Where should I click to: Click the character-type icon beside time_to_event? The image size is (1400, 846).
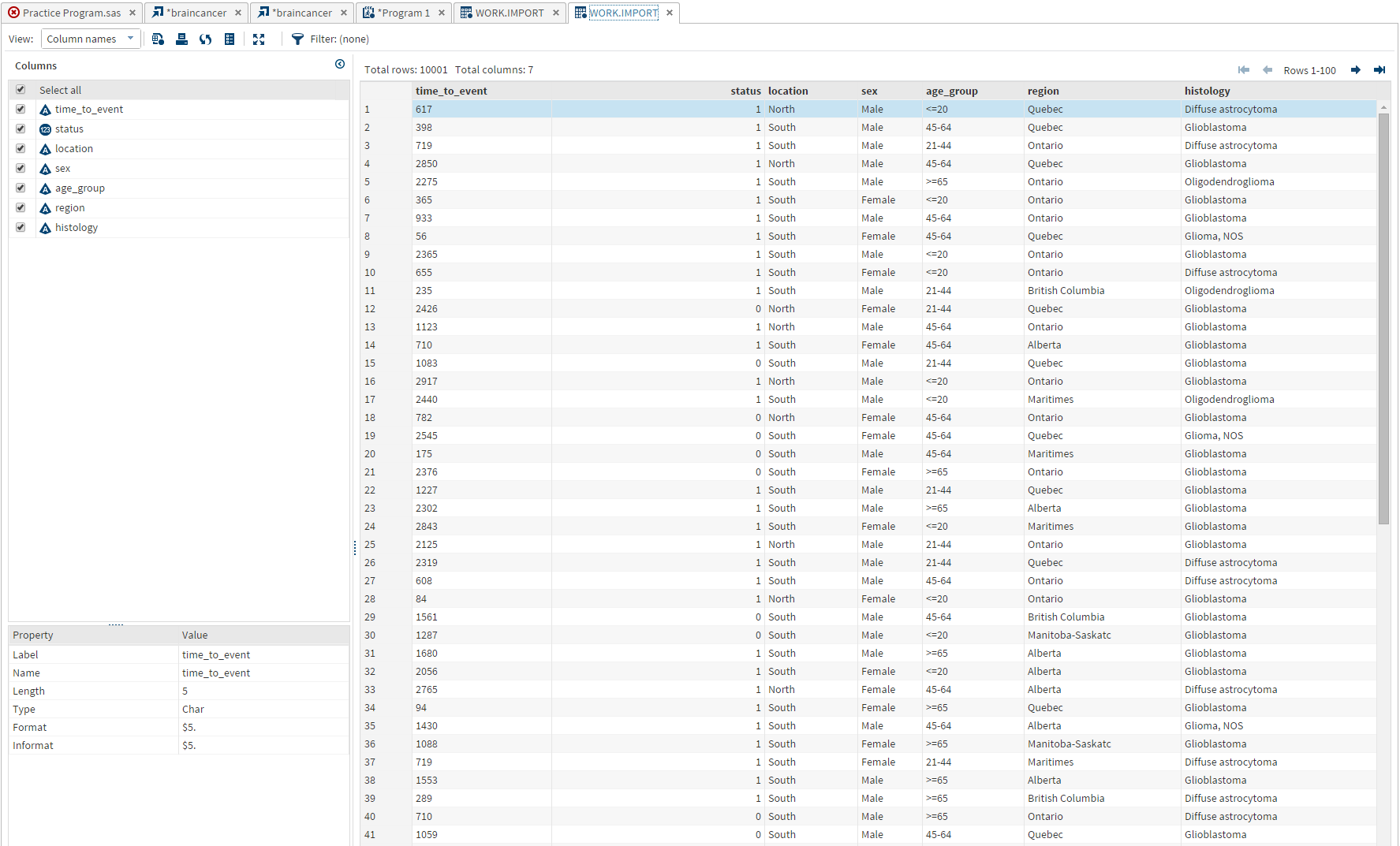click(45, 110)
